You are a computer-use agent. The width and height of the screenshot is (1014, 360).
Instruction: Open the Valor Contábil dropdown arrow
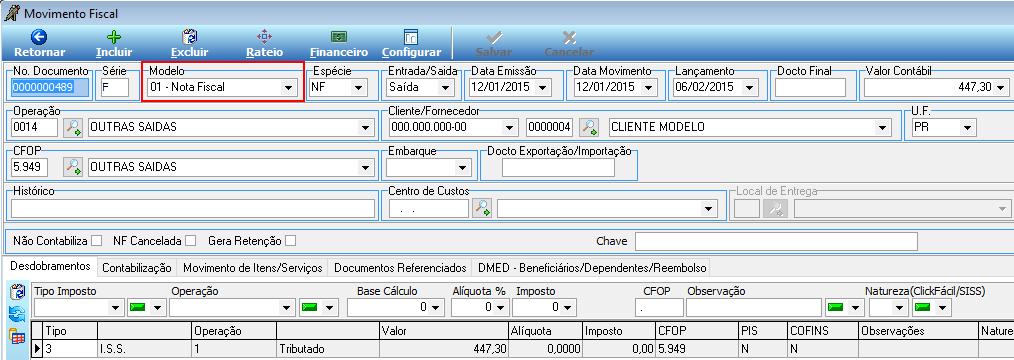point(1000,87)
